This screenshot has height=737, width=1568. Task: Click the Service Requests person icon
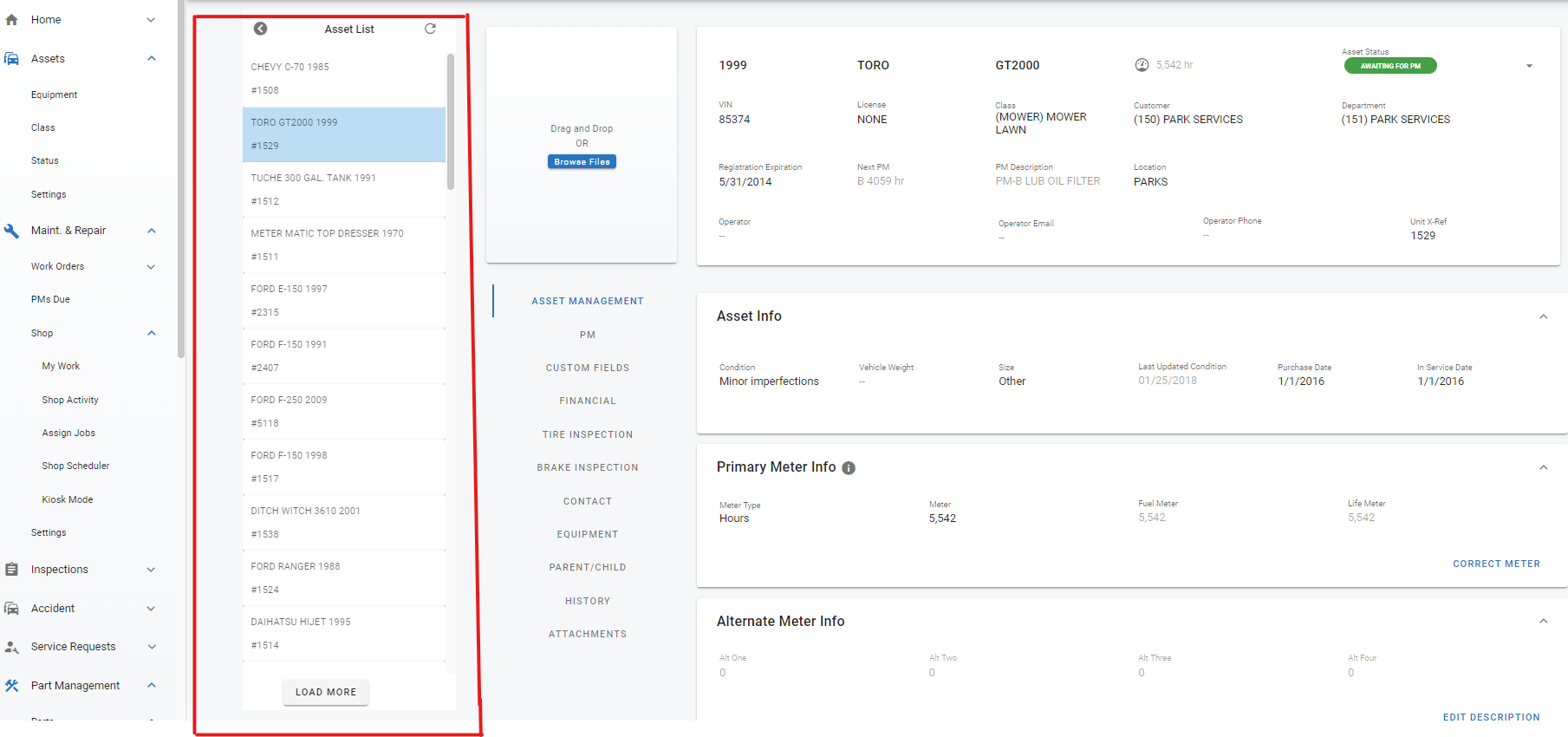click(x=12, y=647)
